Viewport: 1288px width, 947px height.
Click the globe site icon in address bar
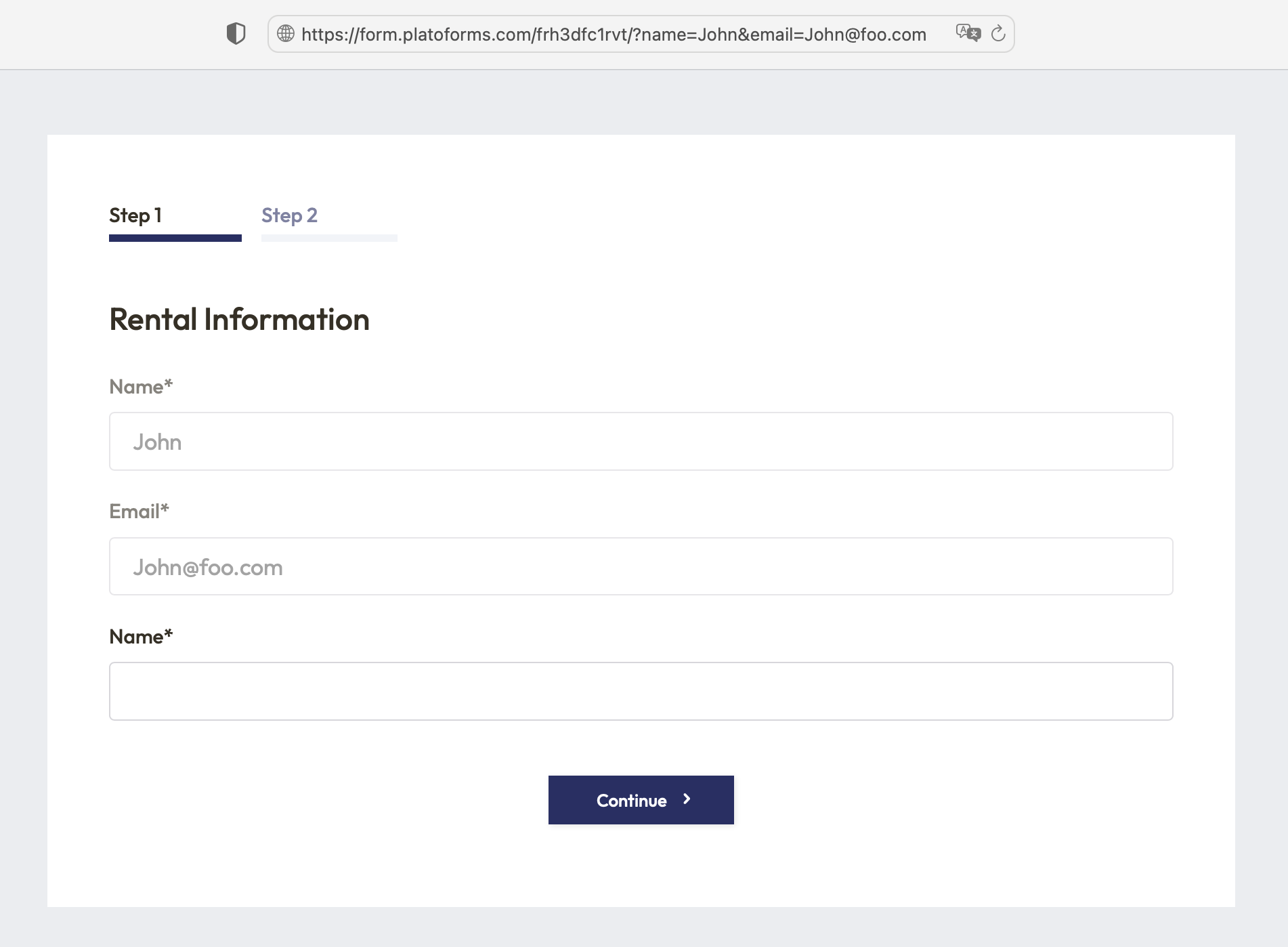pyautogui.click(x=286, y=34)
